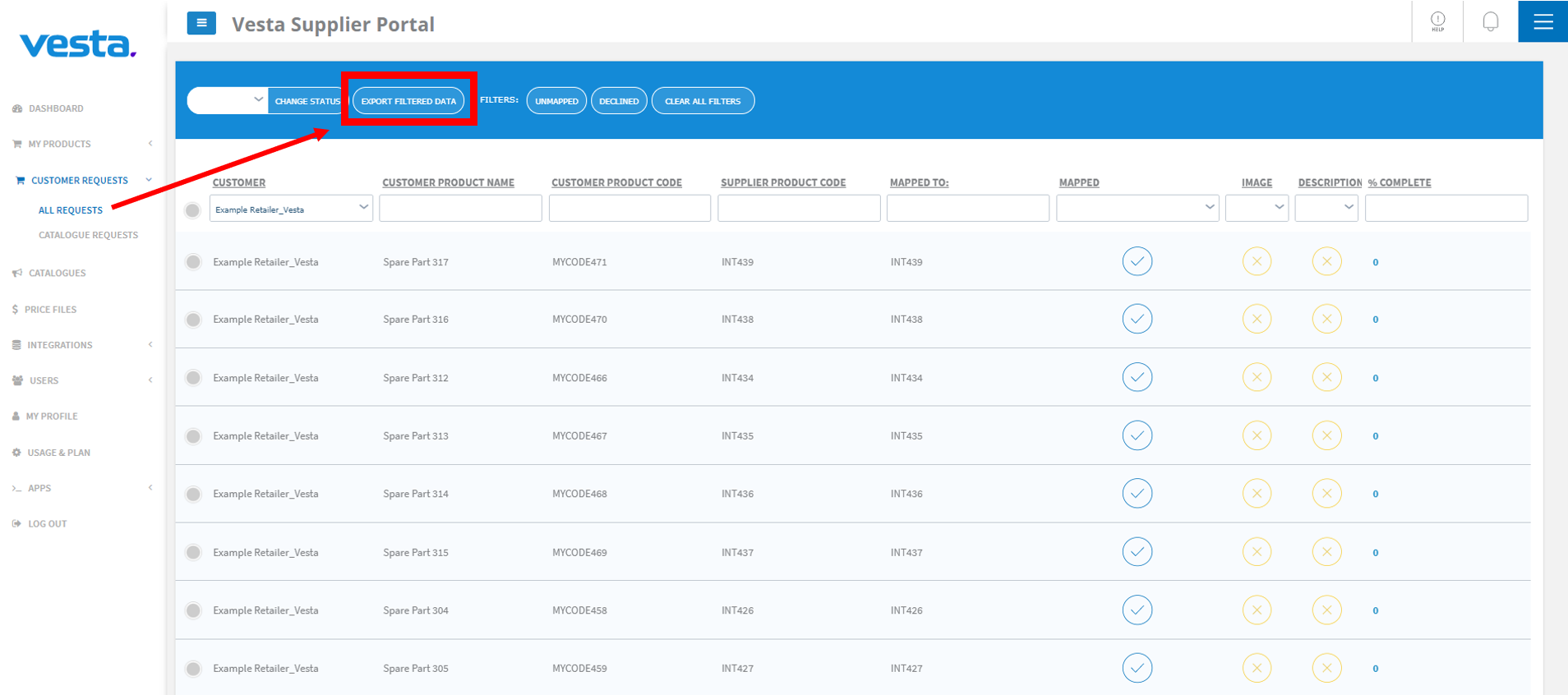1568x695 pixels.
Task: Click the Log Out exit icon
Action: [x=16, y=523]
